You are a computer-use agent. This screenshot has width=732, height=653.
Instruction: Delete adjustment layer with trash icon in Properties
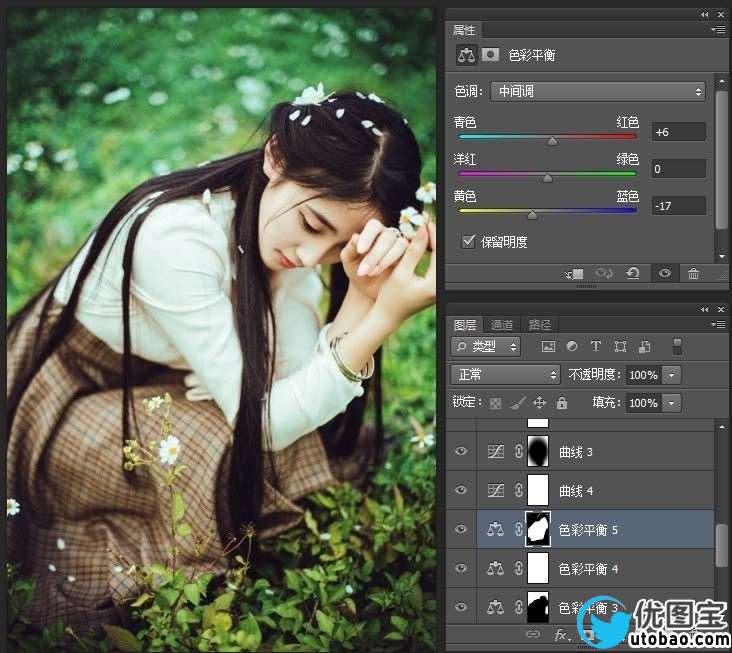click(693, 274)
